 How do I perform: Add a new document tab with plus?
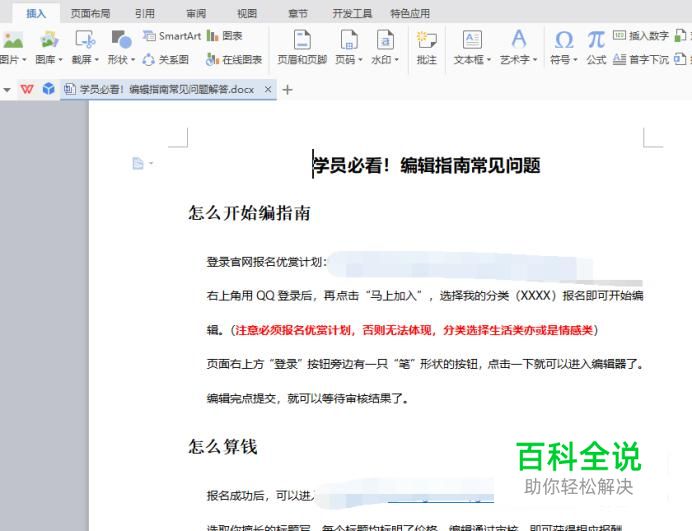[x=287, y=90]
